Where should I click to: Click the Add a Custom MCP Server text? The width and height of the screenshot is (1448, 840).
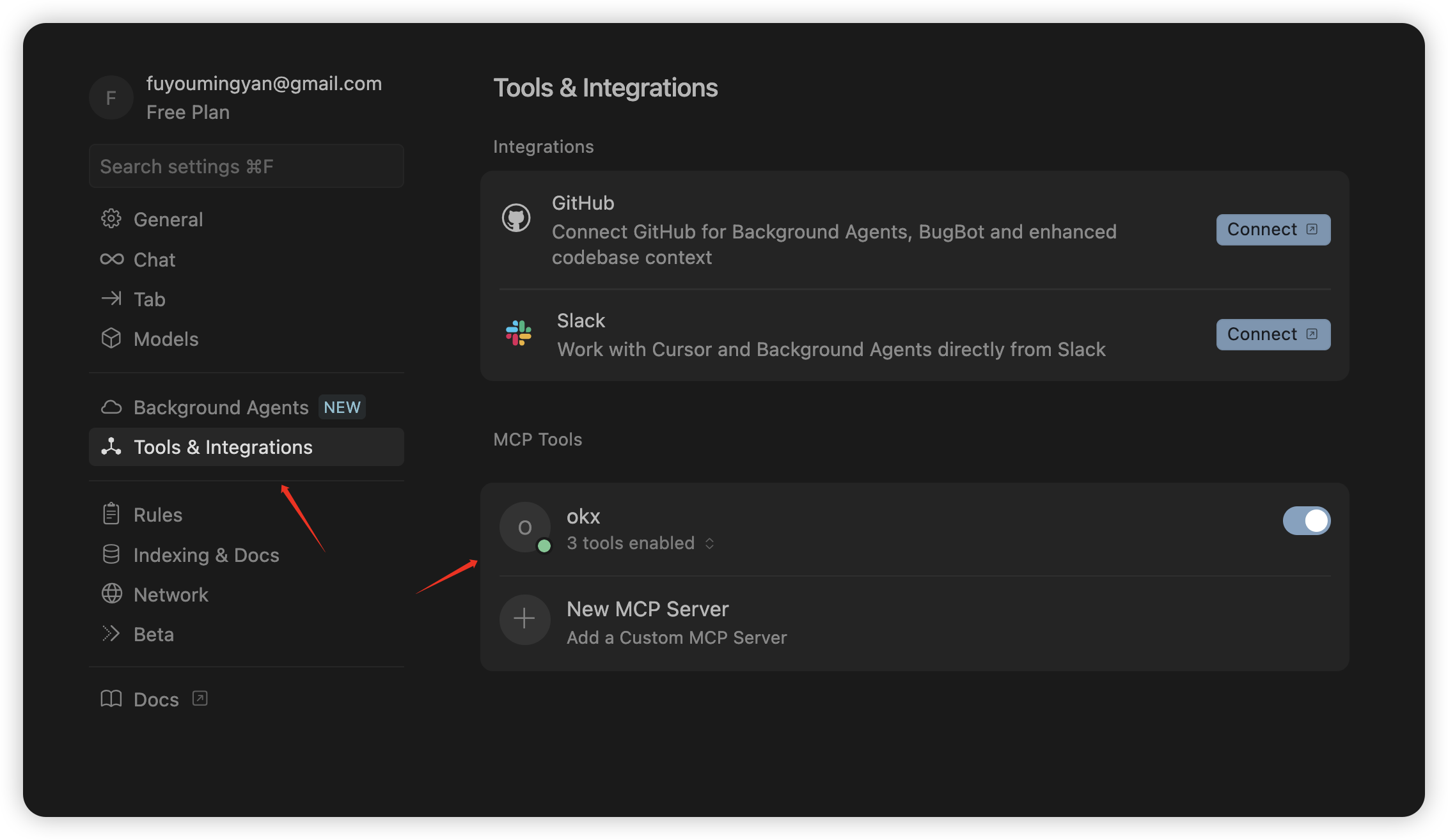tap(677, 637)
